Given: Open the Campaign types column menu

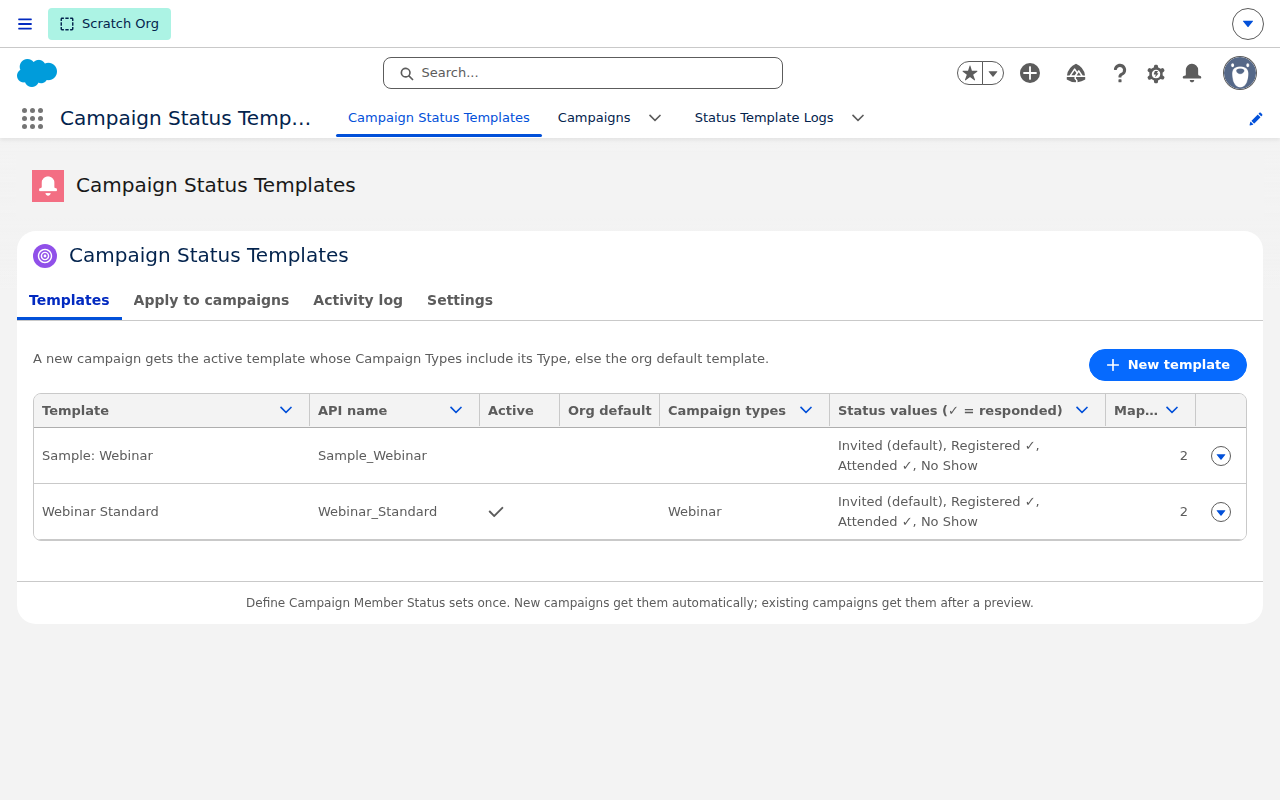Looking at the screenshot, I should (x=806, y=411).
